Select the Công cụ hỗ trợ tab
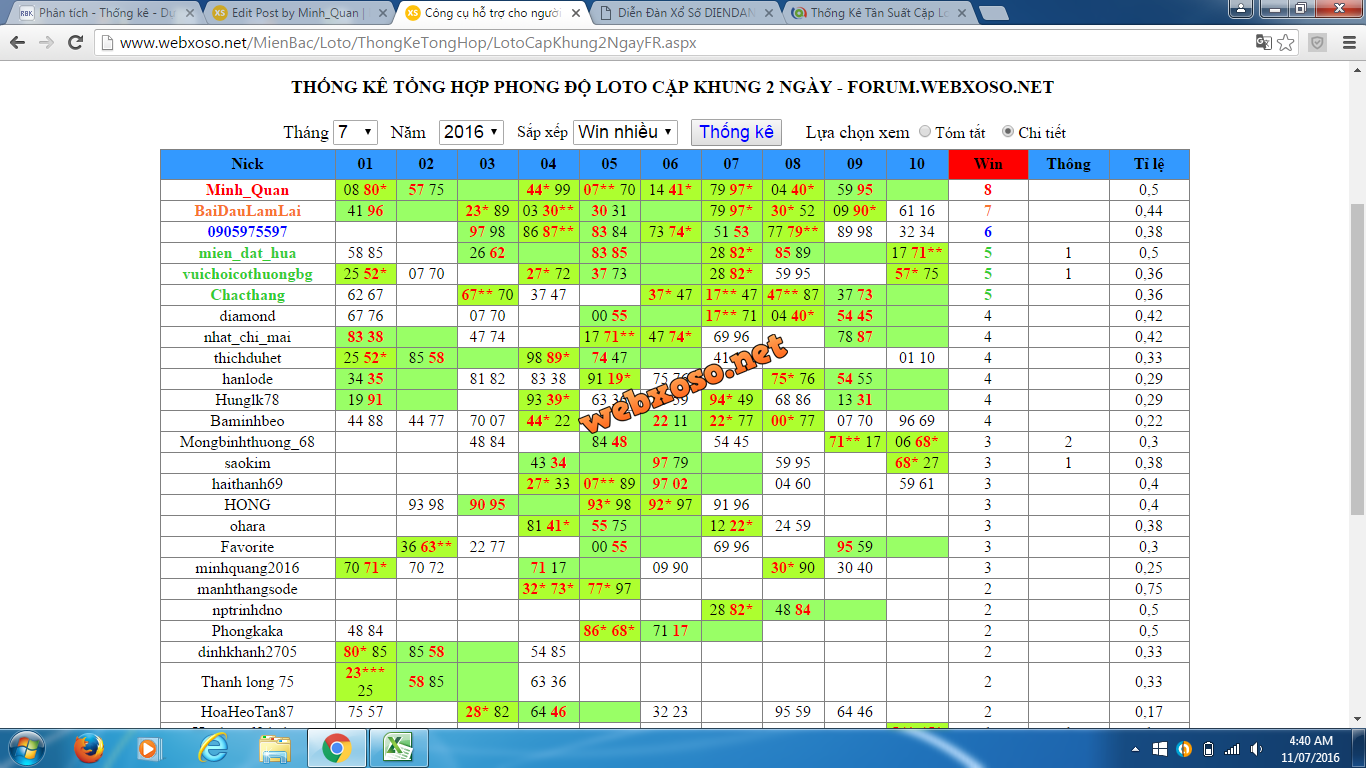 (x=490, y=13)
